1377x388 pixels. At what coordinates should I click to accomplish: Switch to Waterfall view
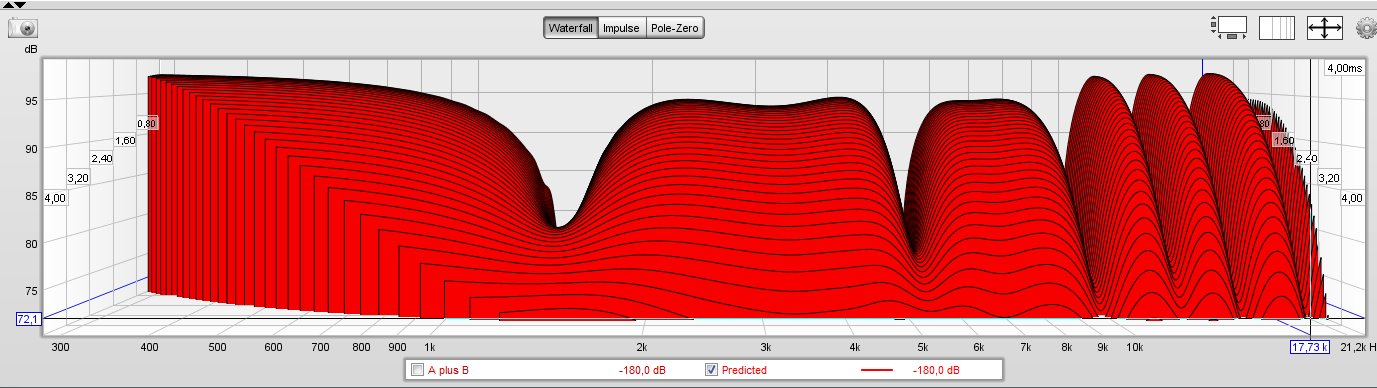click(571, 28)
